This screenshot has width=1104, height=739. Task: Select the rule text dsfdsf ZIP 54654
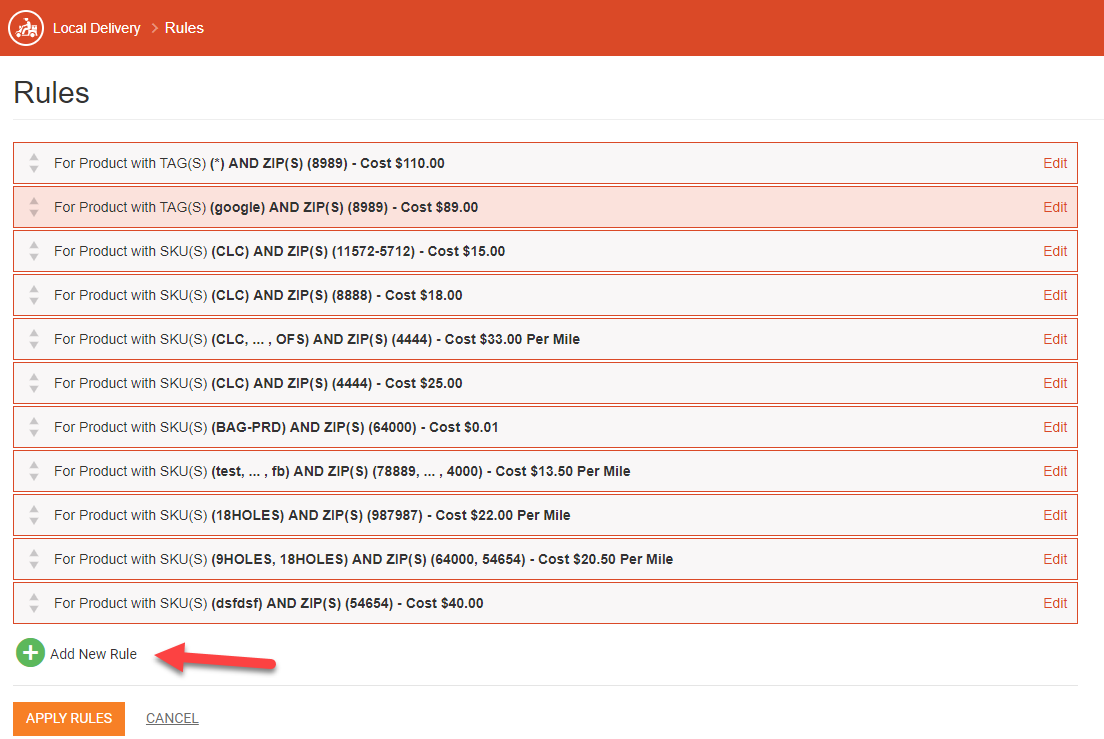pos(269,603)
